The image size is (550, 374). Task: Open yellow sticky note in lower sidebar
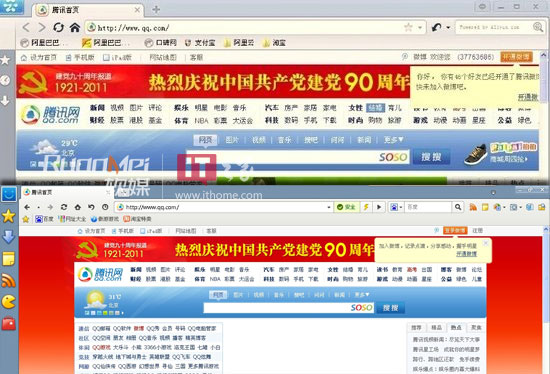click(x=8, y=259)
